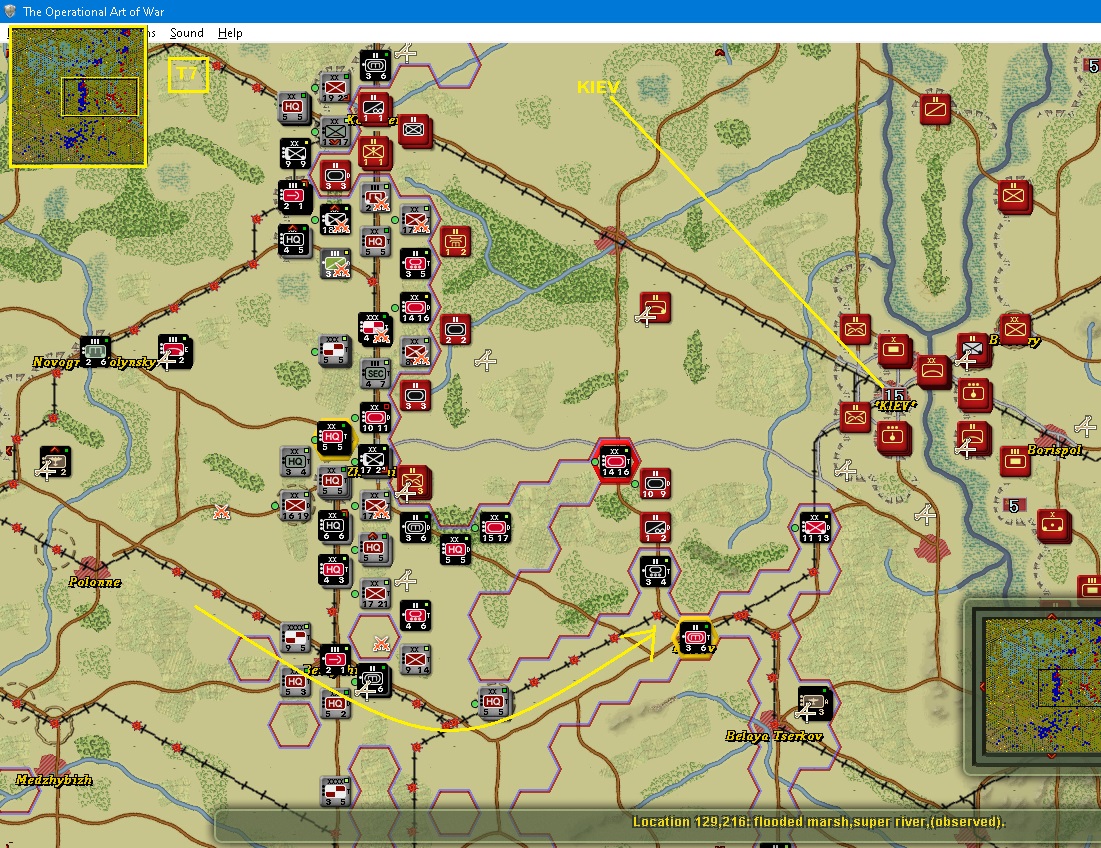Select the red-hexed 14-16 panzer division
Screen dimensions: 1101x848
coord(616,461)
